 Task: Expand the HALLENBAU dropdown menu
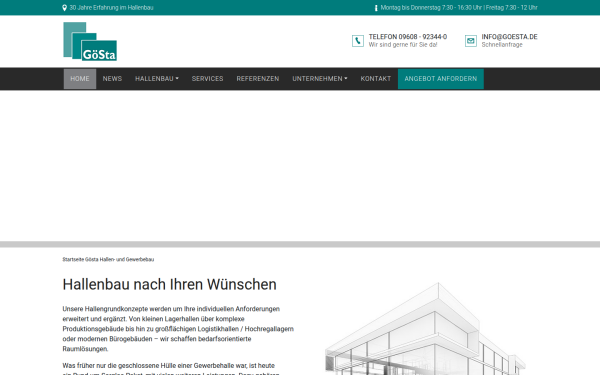[x=157, y=79]
